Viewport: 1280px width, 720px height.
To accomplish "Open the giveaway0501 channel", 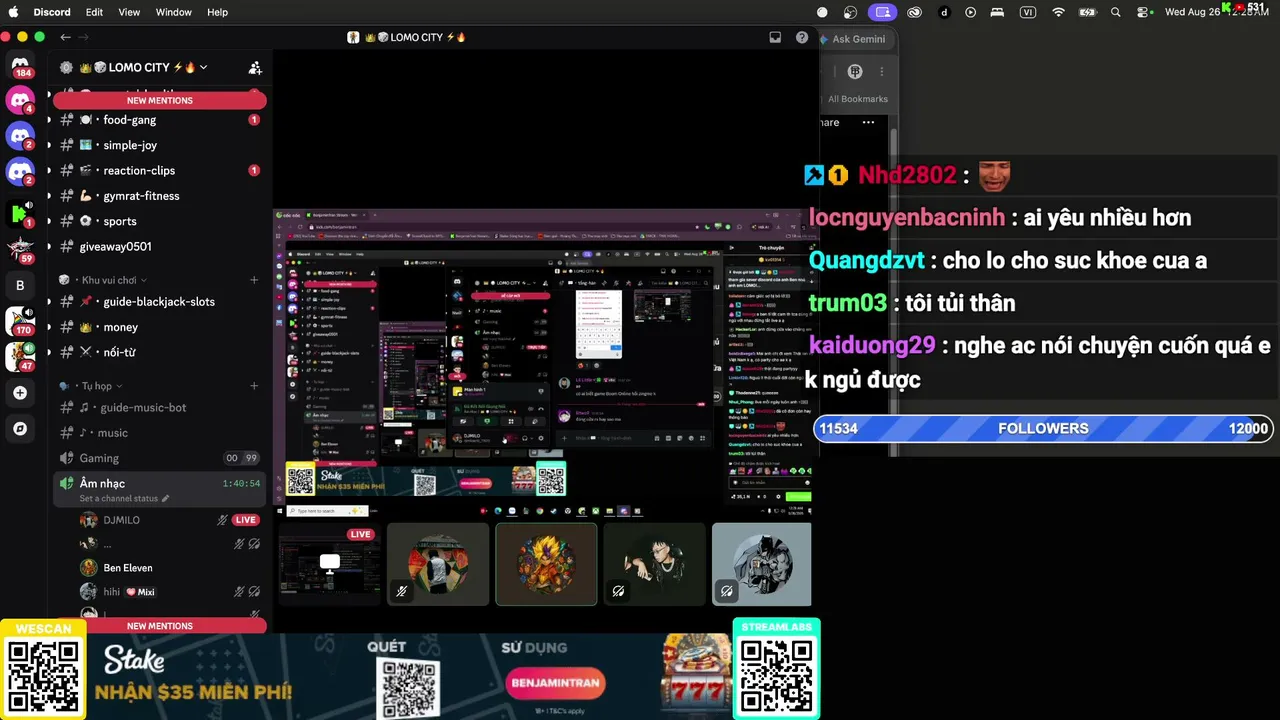I will tap(158, 247).
